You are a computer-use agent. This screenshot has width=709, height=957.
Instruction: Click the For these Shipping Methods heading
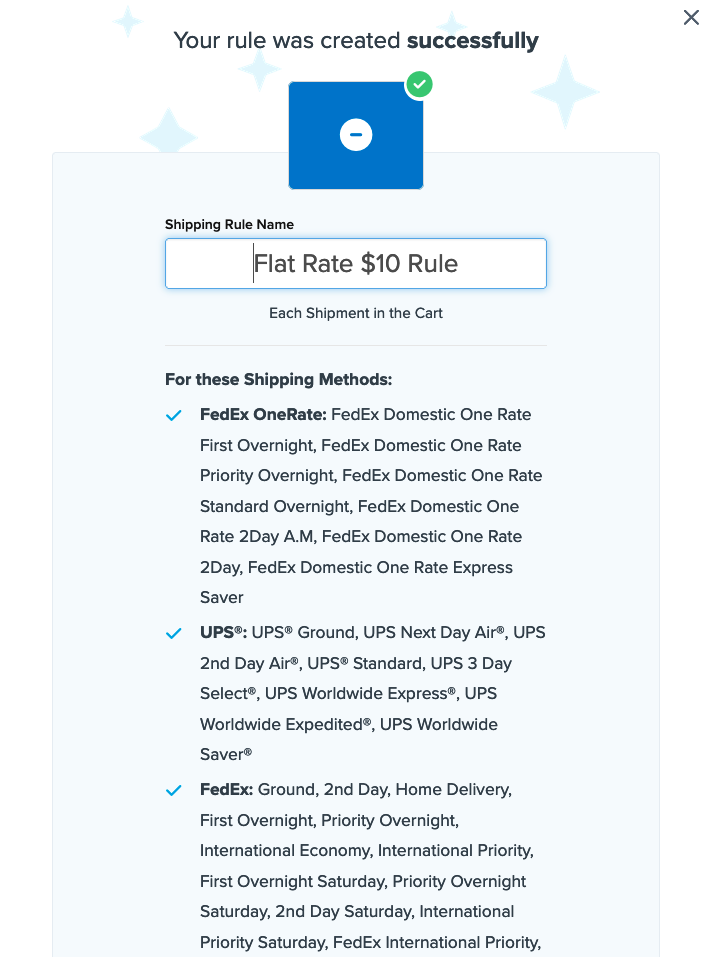point(278,380)
